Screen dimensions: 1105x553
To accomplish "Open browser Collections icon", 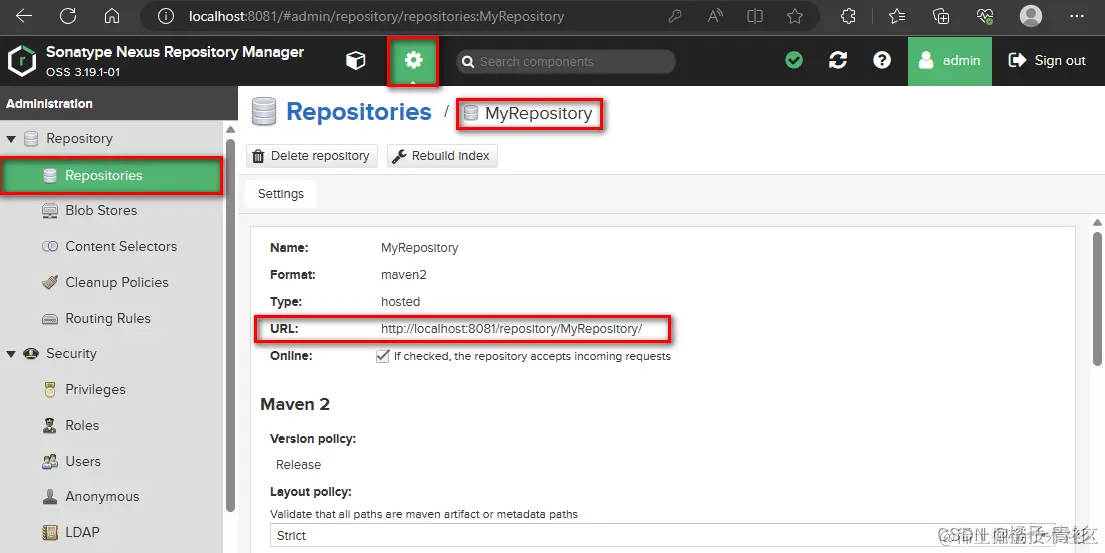I will [x=941, y=16].
